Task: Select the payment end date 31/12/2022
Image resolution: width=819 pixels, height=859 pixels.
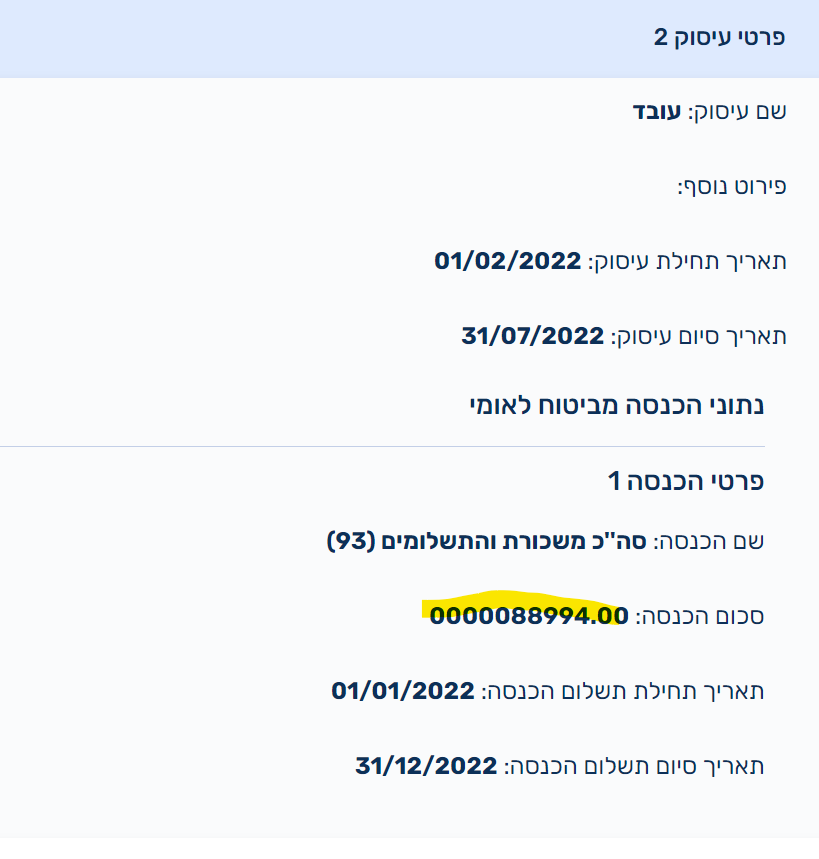Action: 426,767
